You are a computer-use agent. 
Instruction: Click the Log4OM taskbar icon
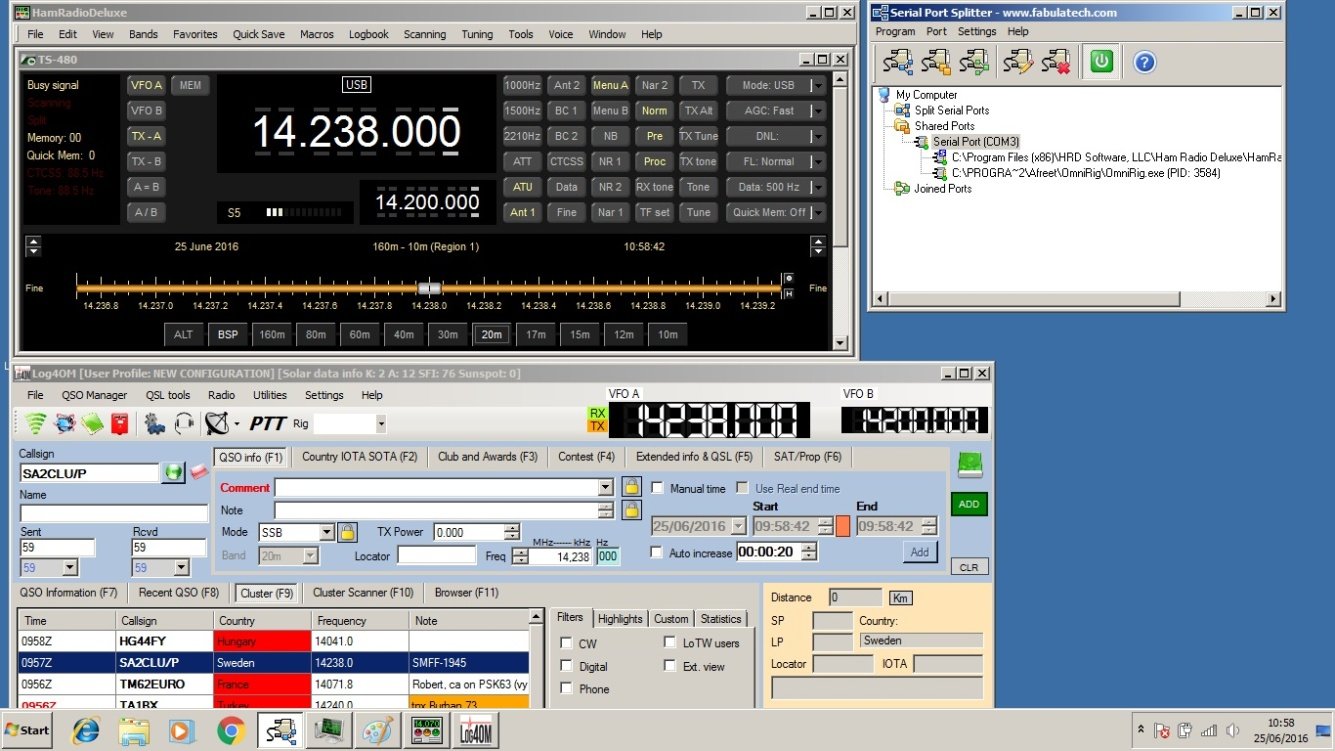coord(476,731)
